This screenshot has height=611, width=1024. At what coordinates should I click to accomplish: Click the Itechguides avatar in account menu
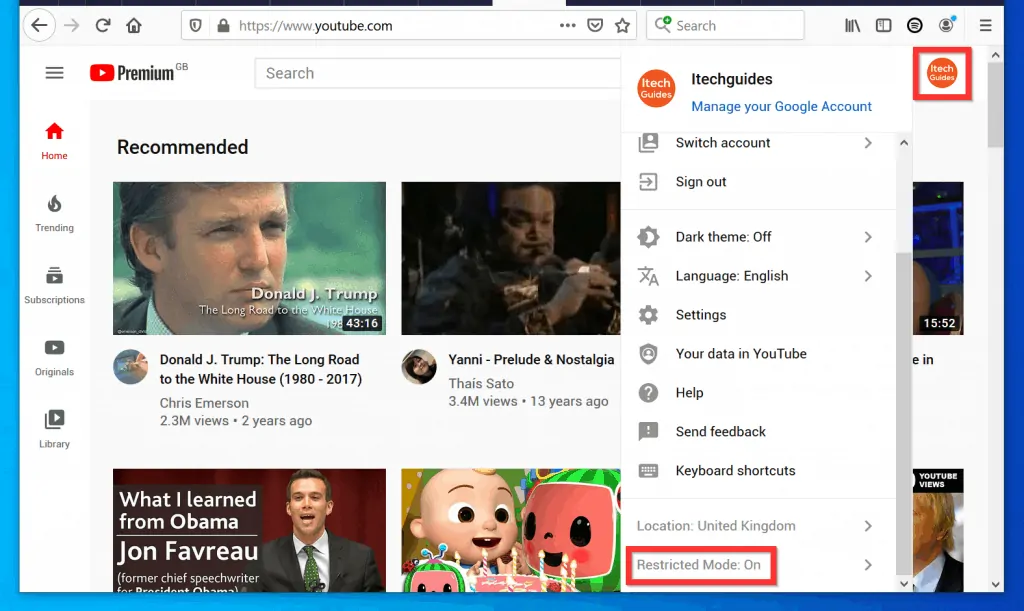(x=656, y=89)
